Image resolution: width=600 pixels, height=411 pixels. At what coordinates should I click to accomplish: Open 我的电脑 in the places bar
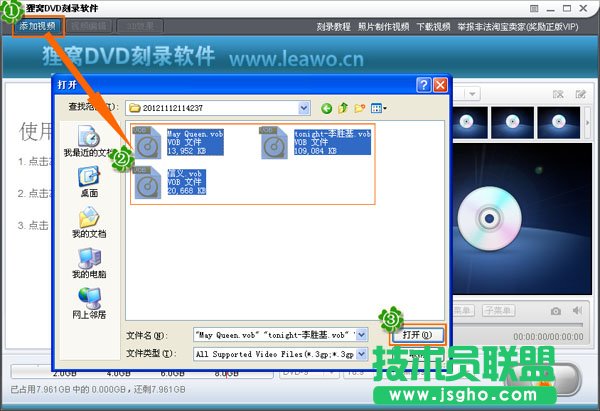[89, 262]
